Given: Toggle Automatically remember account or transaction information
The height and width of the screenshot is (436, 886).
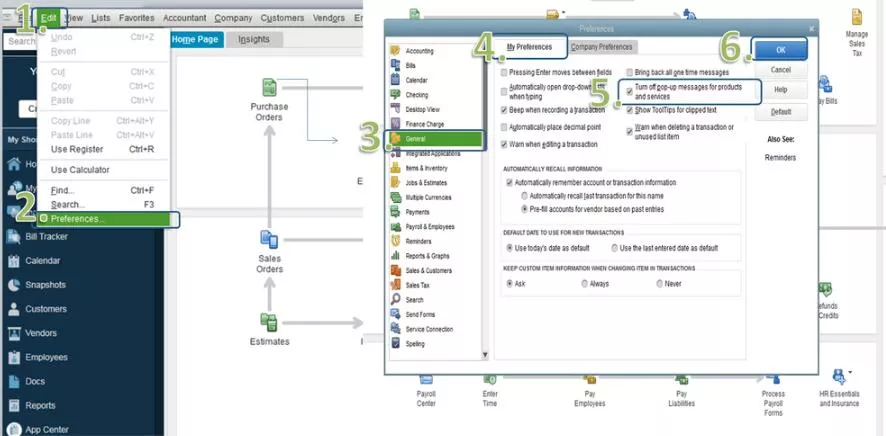Looking at the screenshot, I should tap(510, 183).
